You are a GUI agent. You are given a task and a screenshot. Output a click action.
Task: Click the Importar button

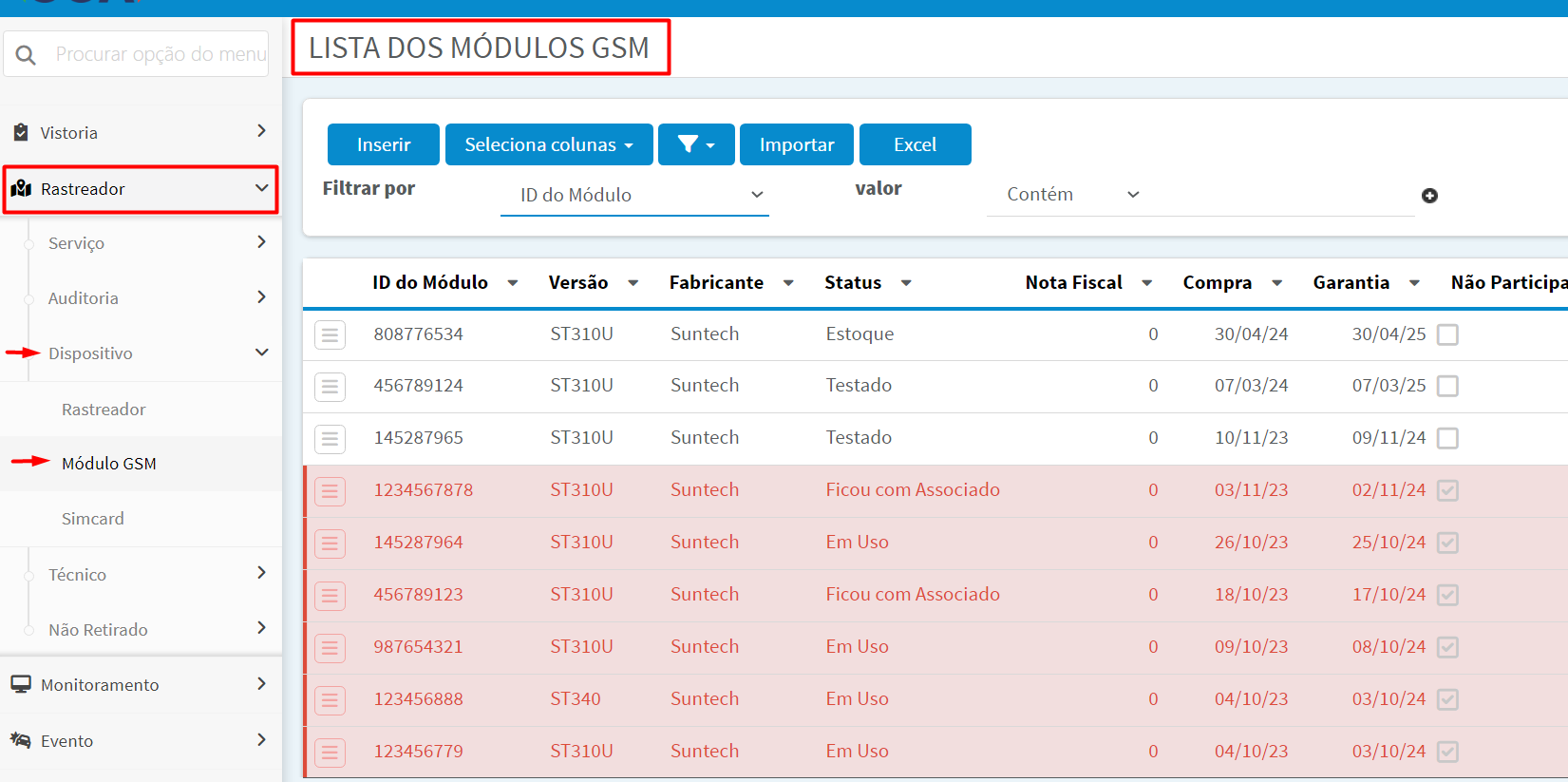coord(797,144)
